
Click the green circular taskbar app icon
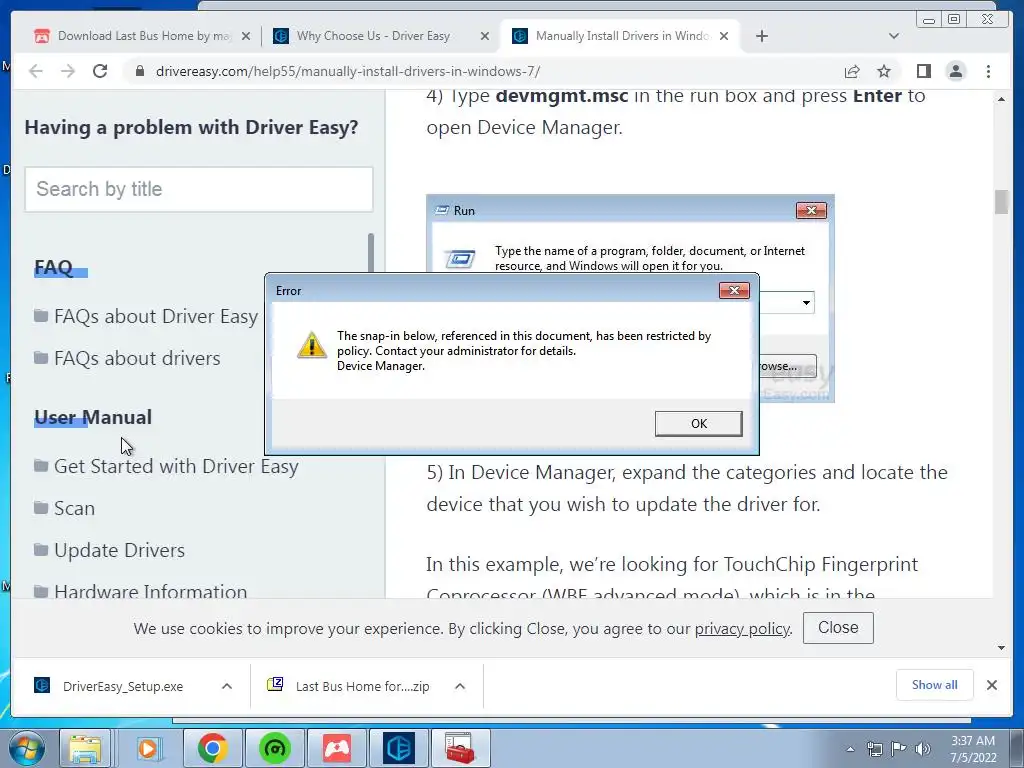[275, 748]
